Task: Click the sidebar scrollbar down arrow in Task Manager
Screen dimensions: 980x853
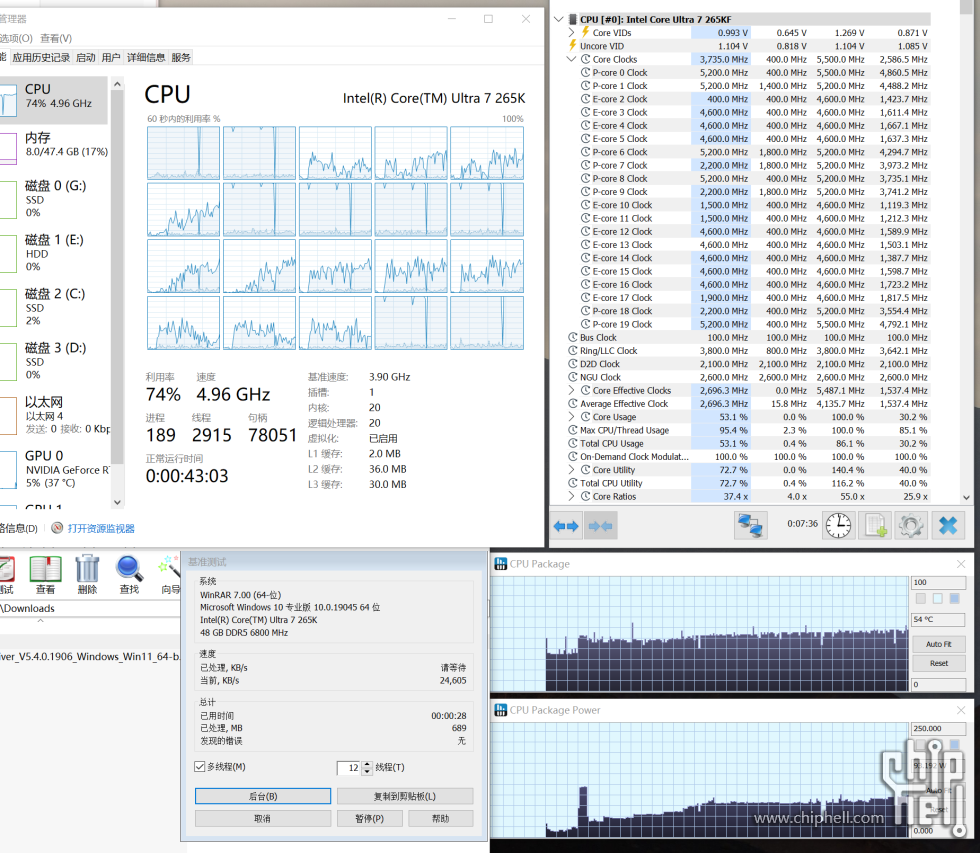Action: click(117, 502)
